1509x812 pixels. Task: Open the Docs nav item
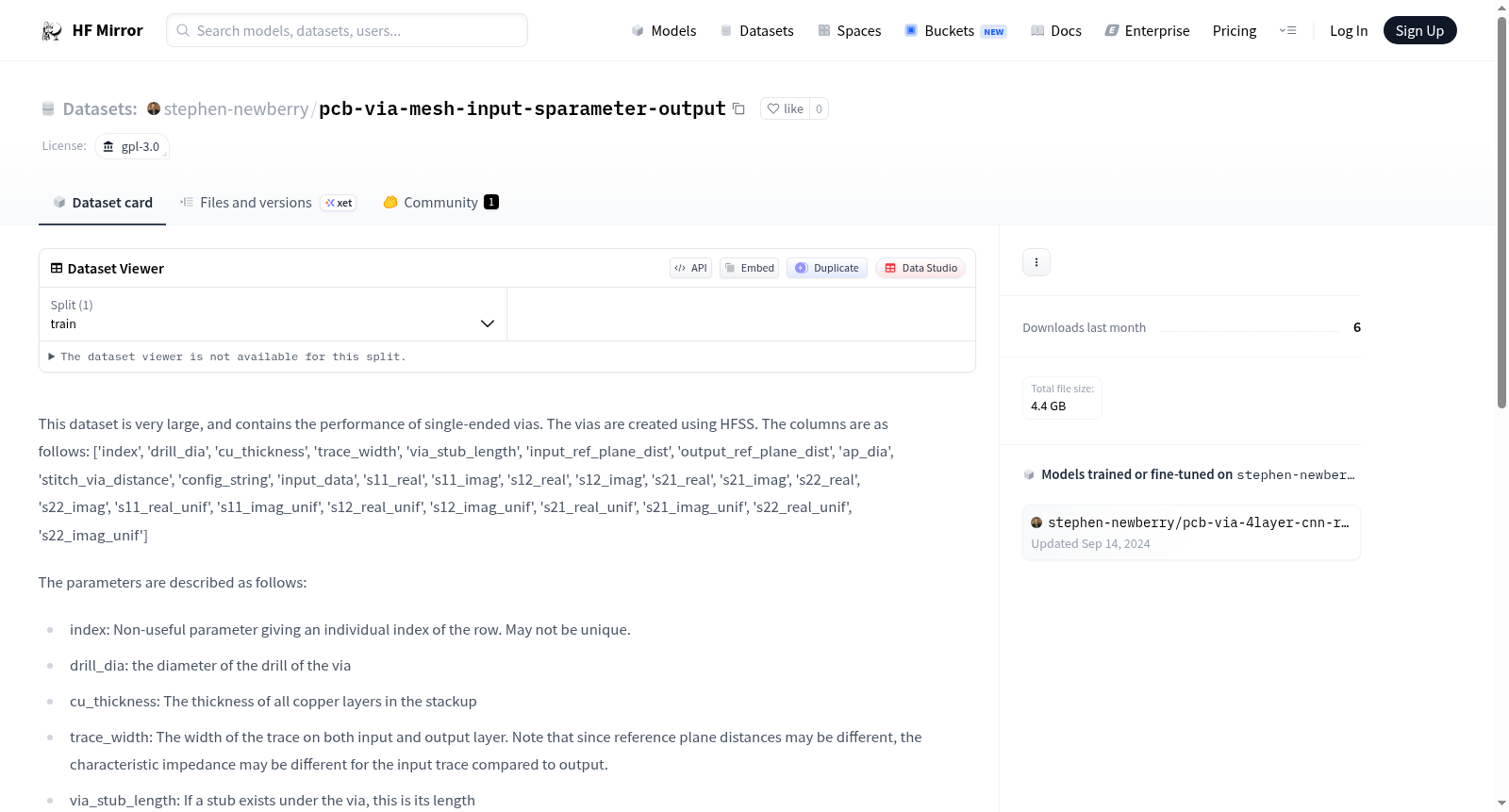coord(1056,31)
